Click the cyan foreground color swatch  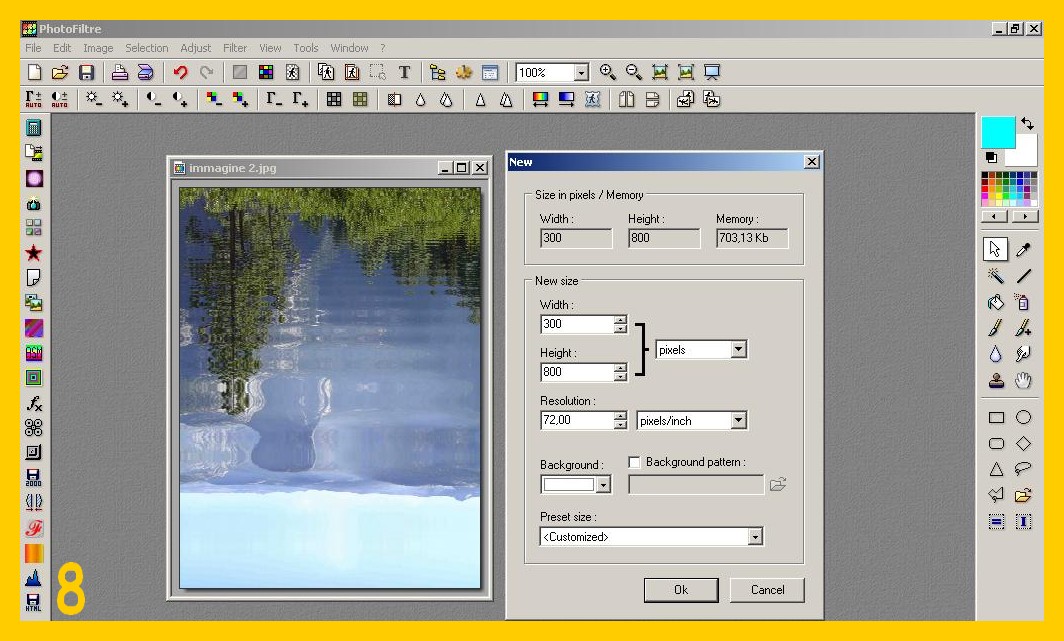(x=997, y=132)
